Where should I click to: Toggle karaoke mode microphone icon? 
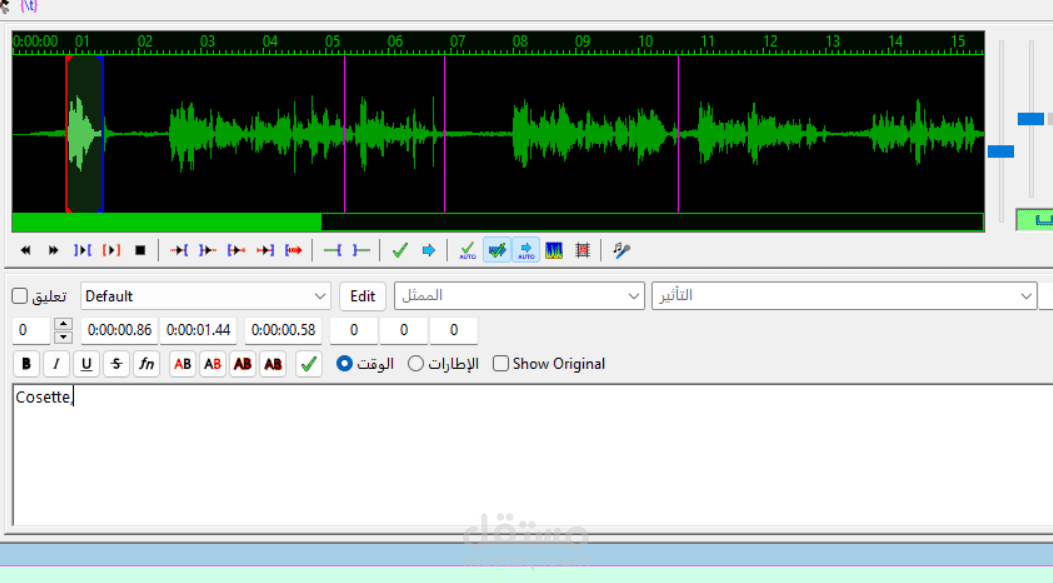[621, 251]
